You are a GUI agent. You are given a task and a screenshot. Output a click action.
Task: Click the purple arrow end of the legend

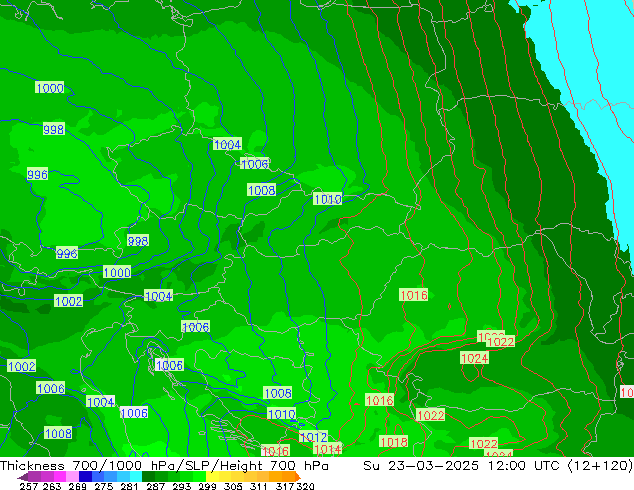pyautogui.click(x=23, y=477)
